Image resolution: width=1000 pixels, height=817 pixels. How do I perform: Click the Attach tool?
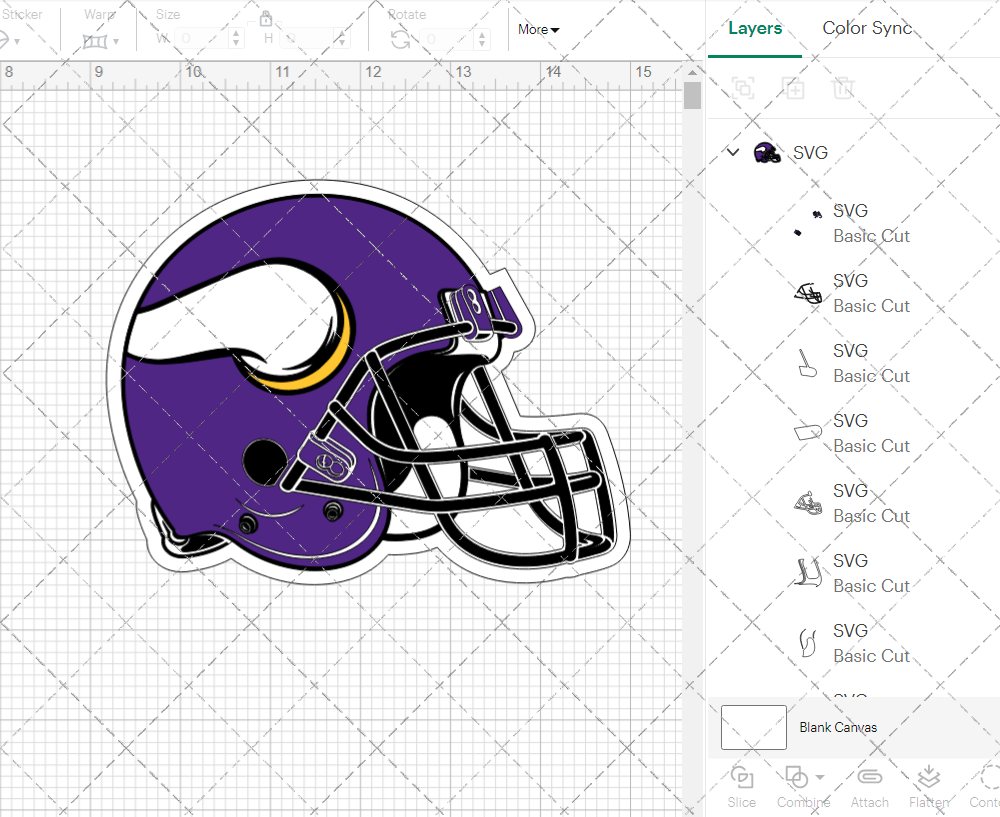869,787
